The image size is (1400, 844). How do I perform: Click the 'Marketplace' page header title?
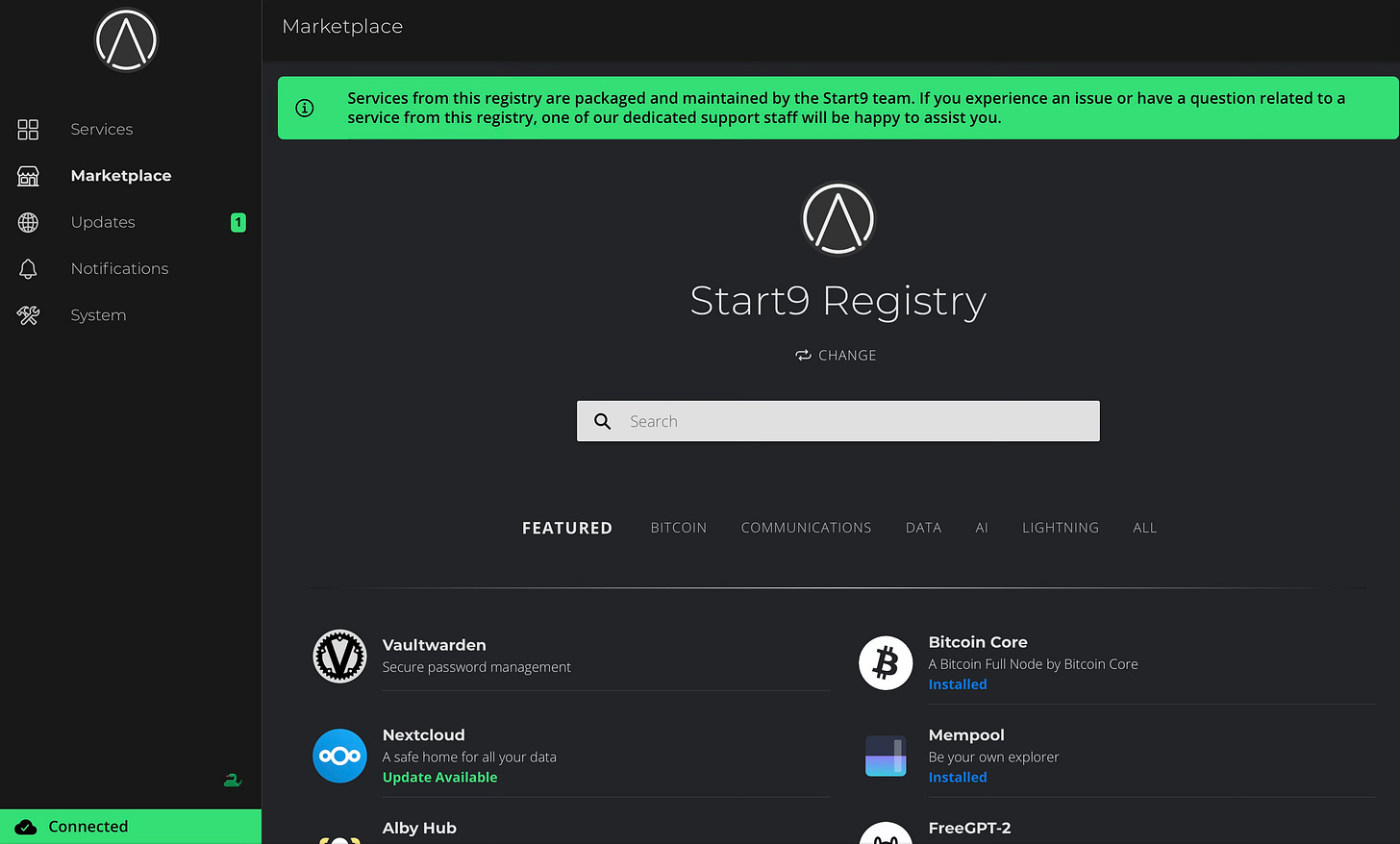342,27
